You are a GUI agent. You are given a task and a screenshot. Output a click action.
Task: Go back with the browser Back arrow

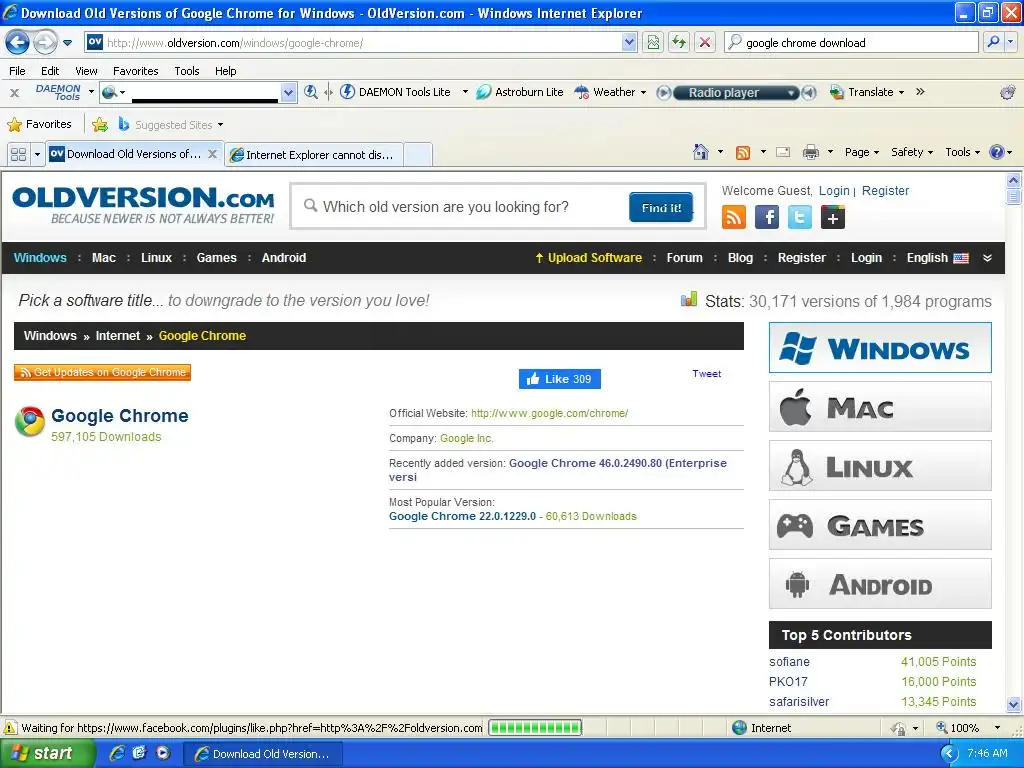click(18, 43)
